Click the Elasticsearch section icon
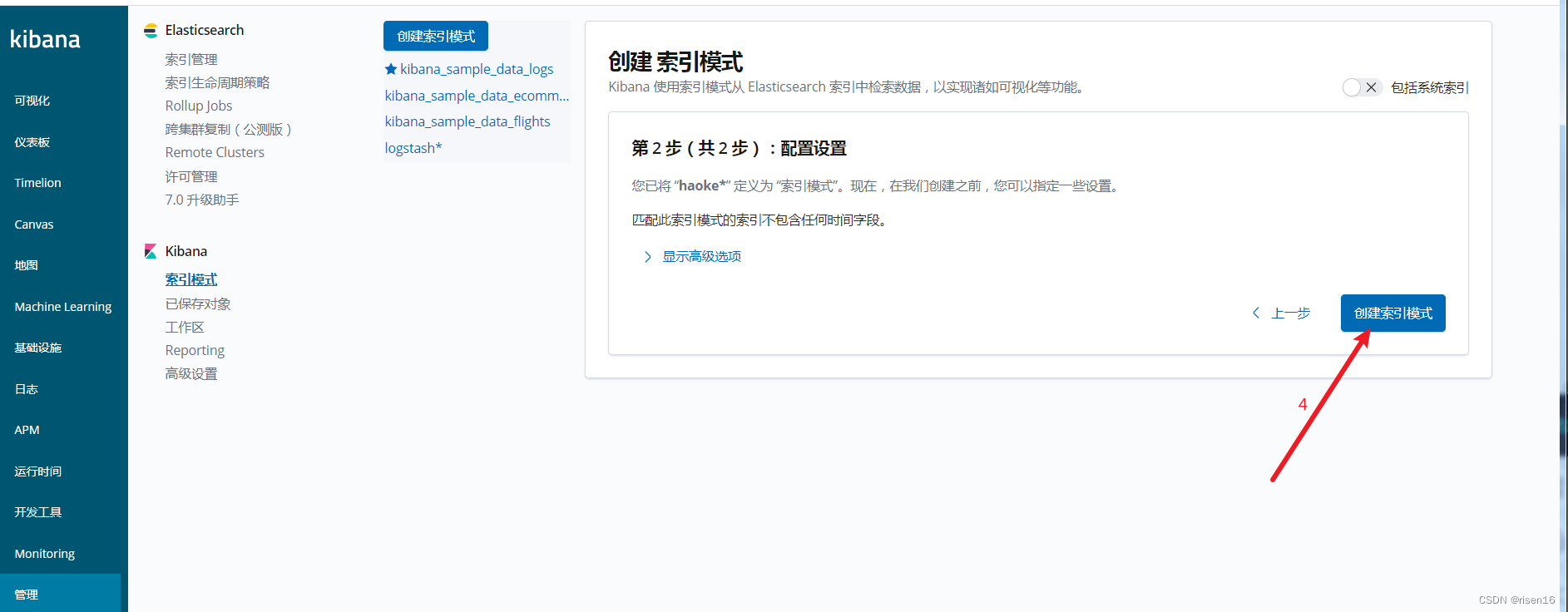Viewport: 1568px width, 612px height. pos(151,31)
